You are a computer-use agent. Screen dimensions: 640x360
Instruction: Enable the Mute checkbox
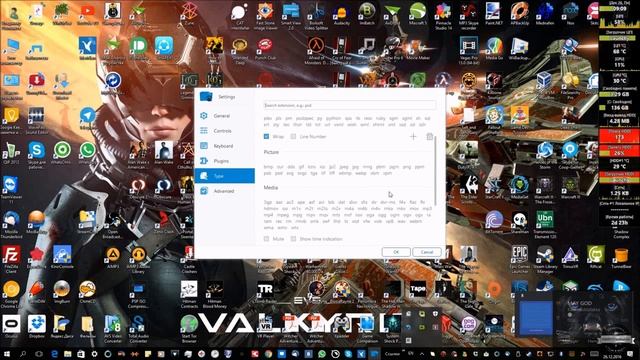[x=267, y=239]
